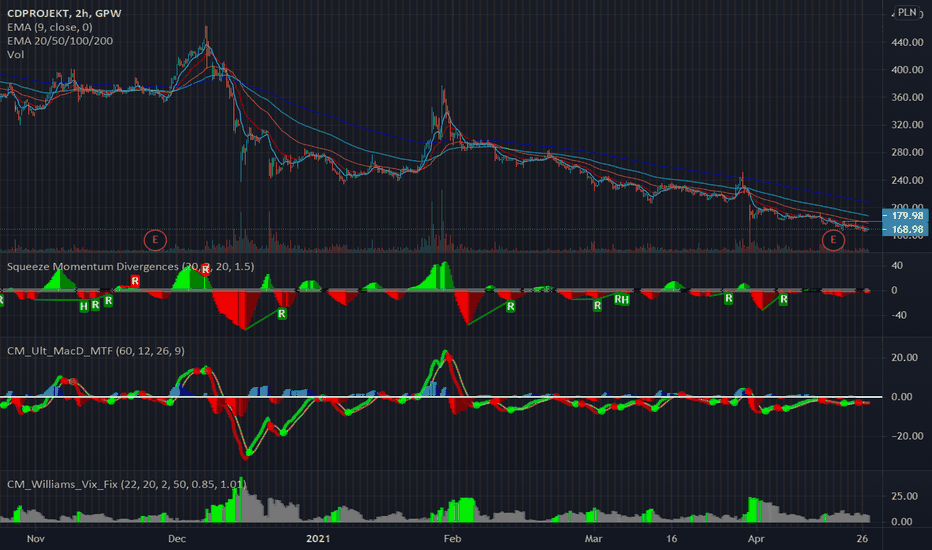Click the Mar label on time axis
Image resolution: width=932 pixels, height=550 pixels.
[593, 539]
